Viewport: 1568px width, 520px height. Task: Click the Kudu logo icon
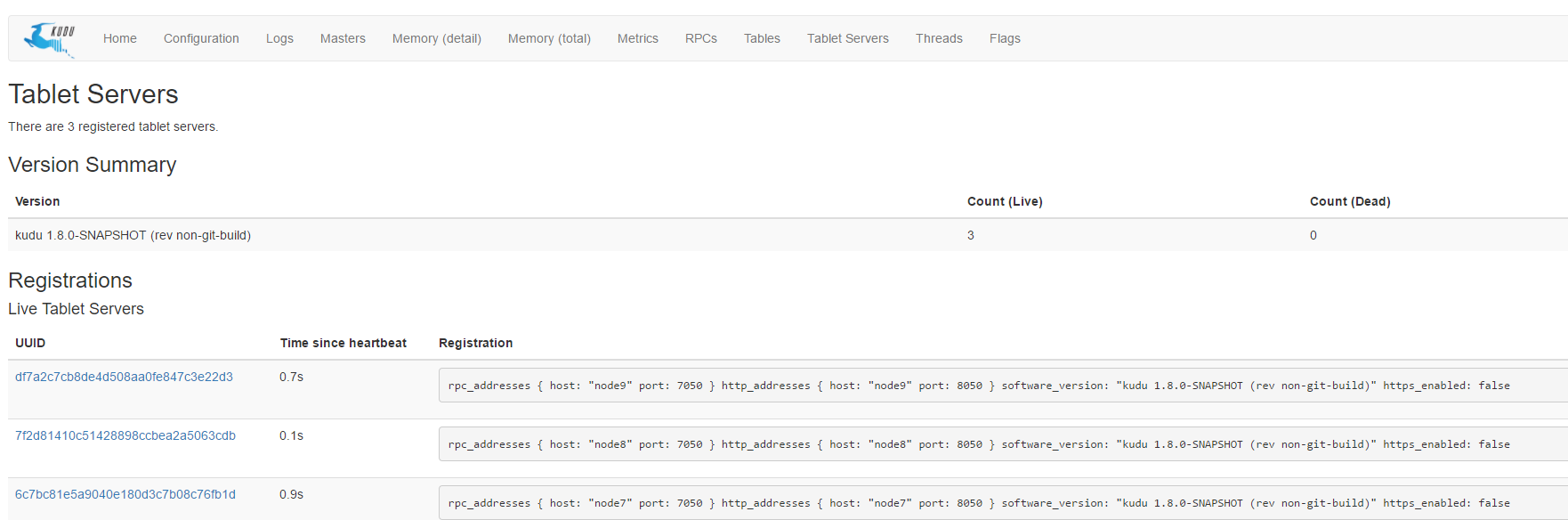coord(49,39)
